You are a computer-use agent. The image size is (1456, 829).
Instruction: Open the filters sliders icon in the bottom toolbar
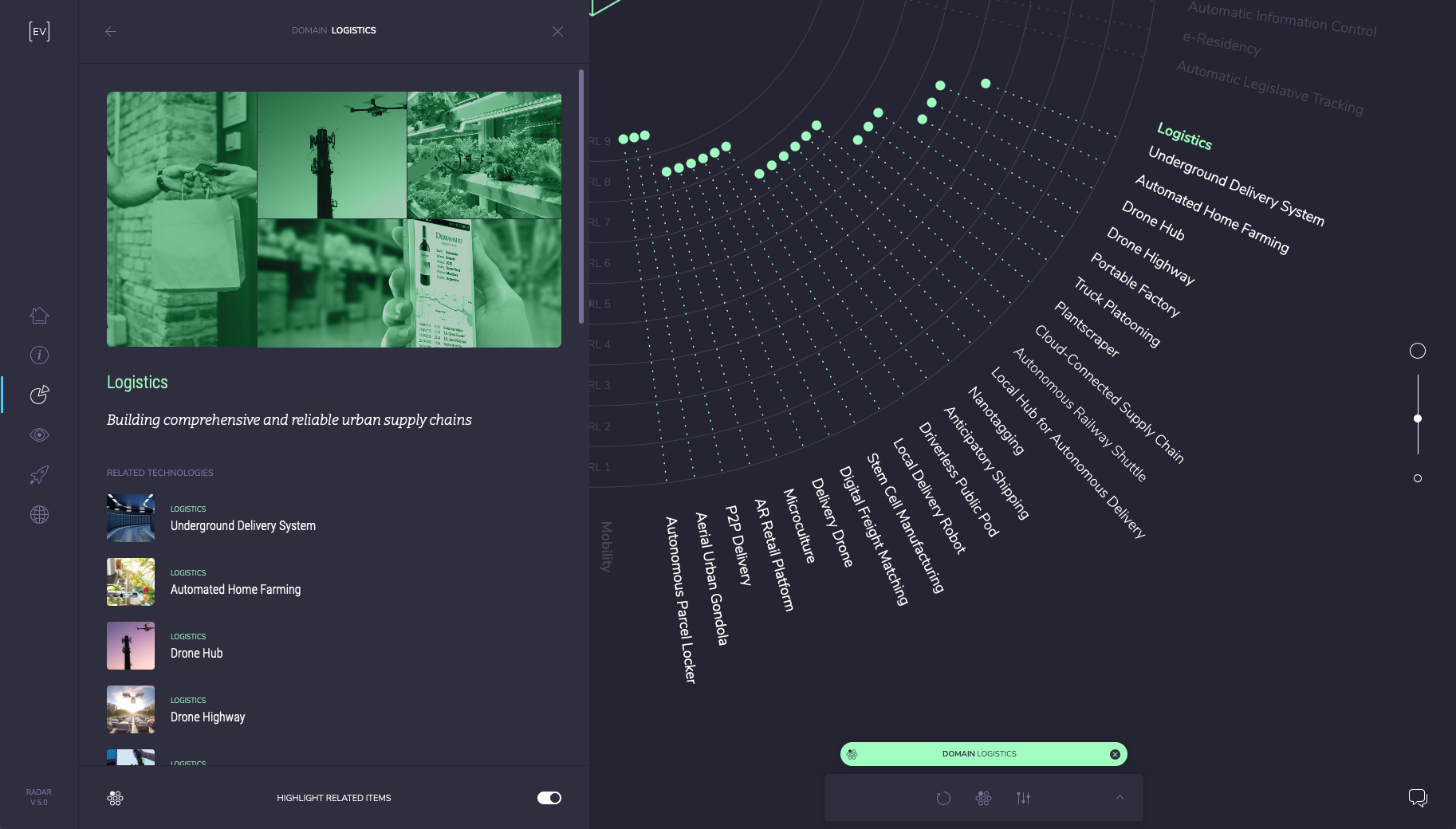1025,797
